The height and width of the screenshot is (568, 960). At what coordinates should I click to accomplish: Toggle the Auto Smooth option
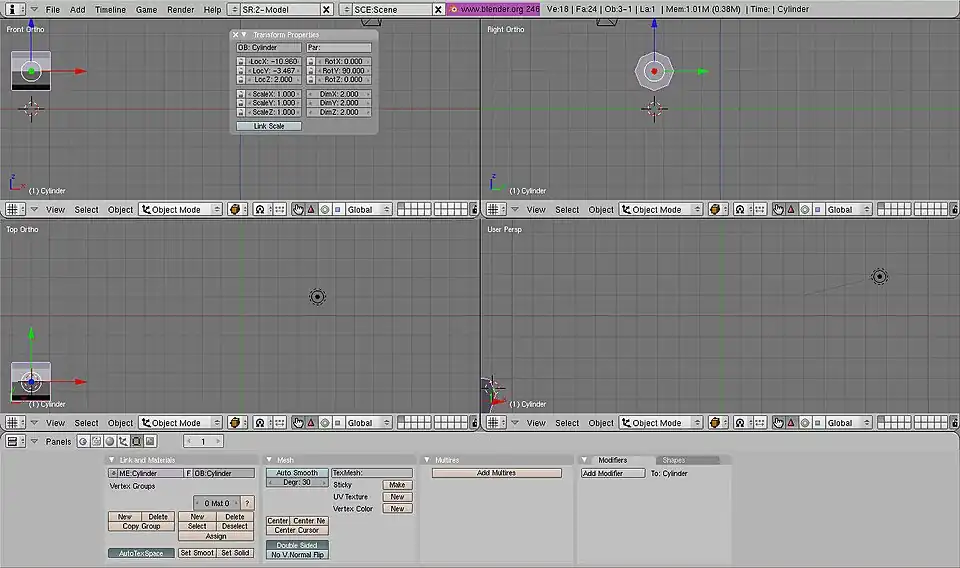(x=297, y=473)
